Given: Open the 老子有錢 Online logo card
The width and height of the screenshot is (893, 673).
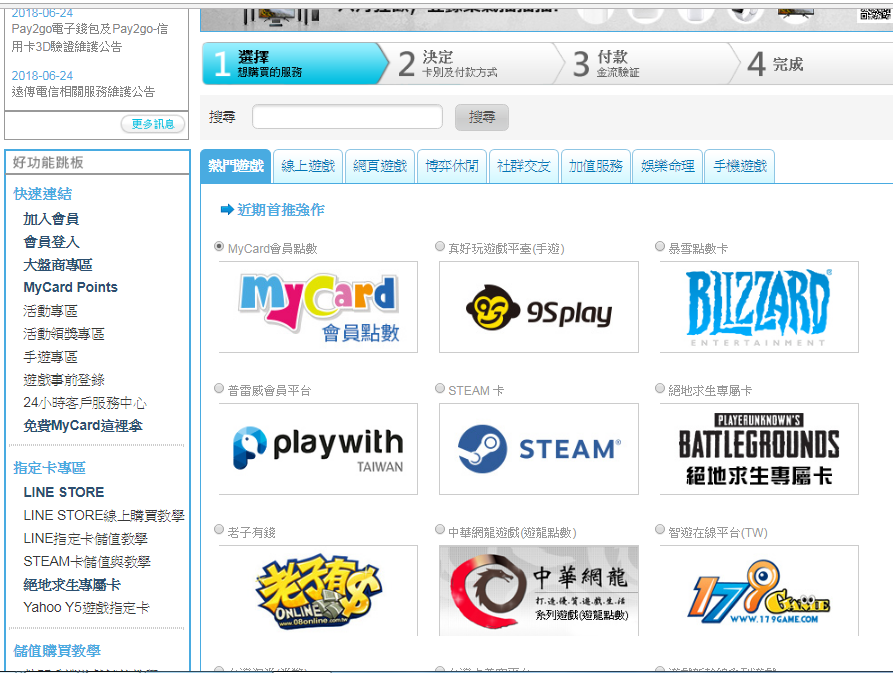Looking at the screenshot, I should coord(318,590).
